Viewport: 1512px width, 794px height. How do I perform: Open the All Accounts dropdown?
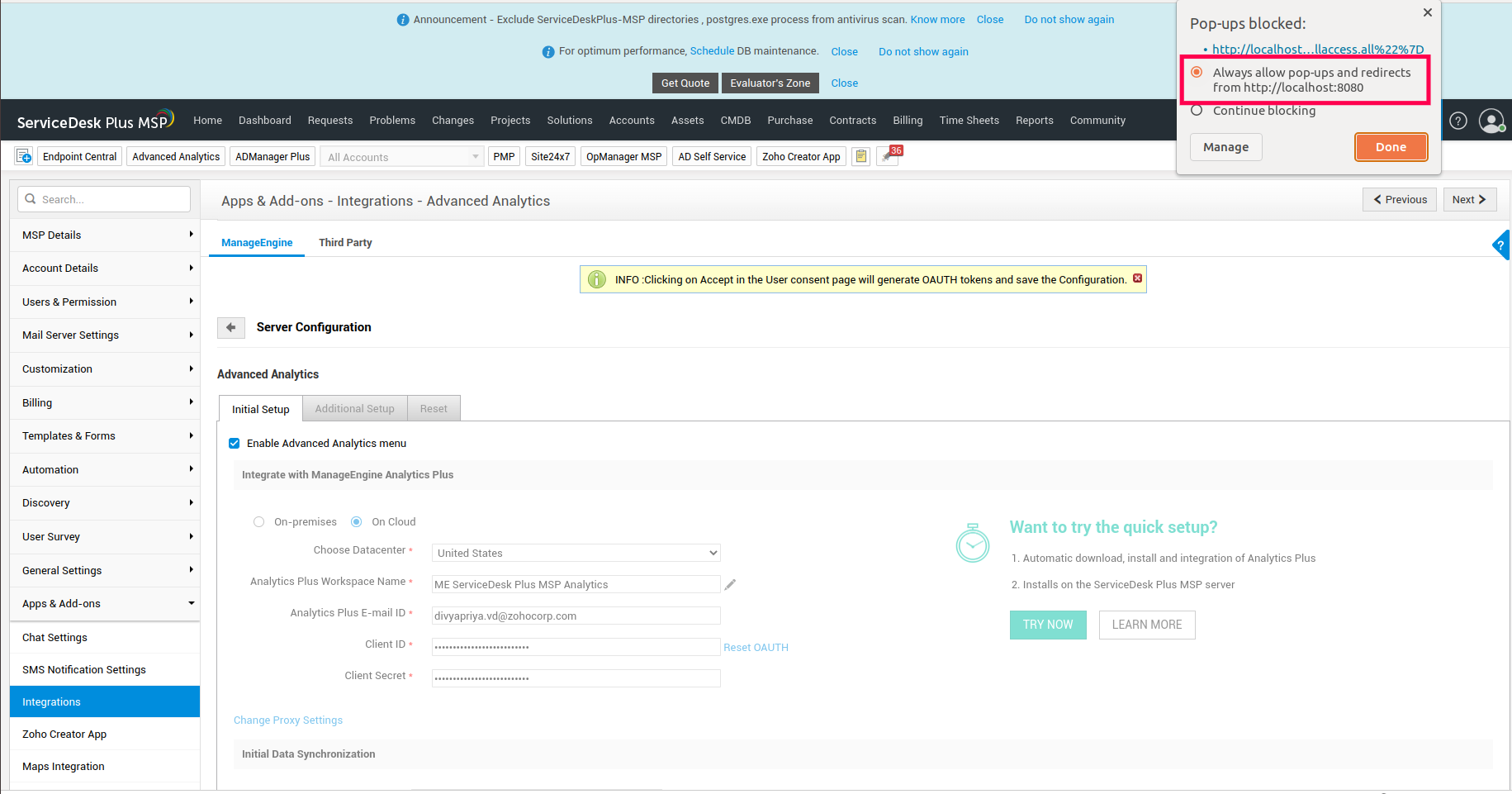(x=403, y=157)
